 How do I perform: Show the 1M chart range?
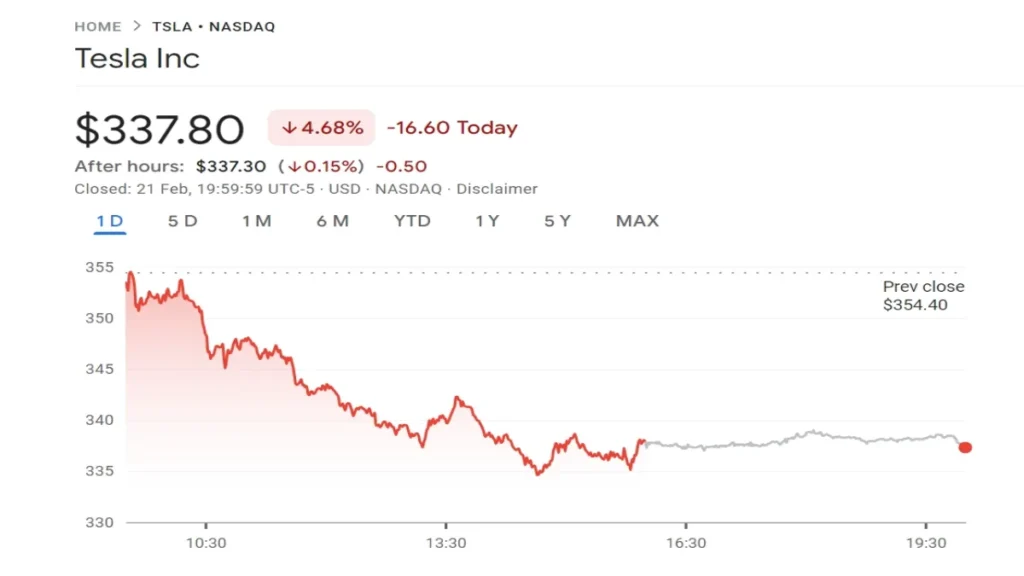(x=257, y=221)
